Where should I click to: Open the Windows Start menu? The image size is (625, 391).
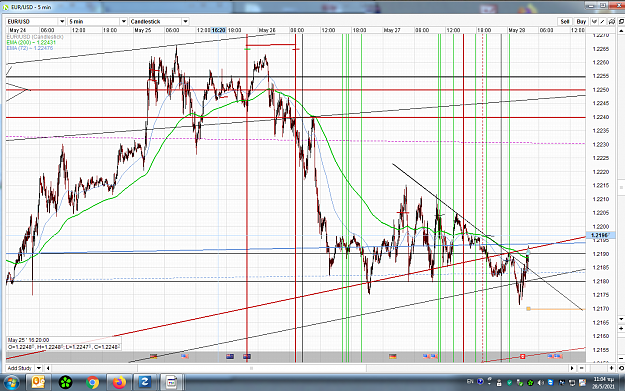(x=11, y=383)
